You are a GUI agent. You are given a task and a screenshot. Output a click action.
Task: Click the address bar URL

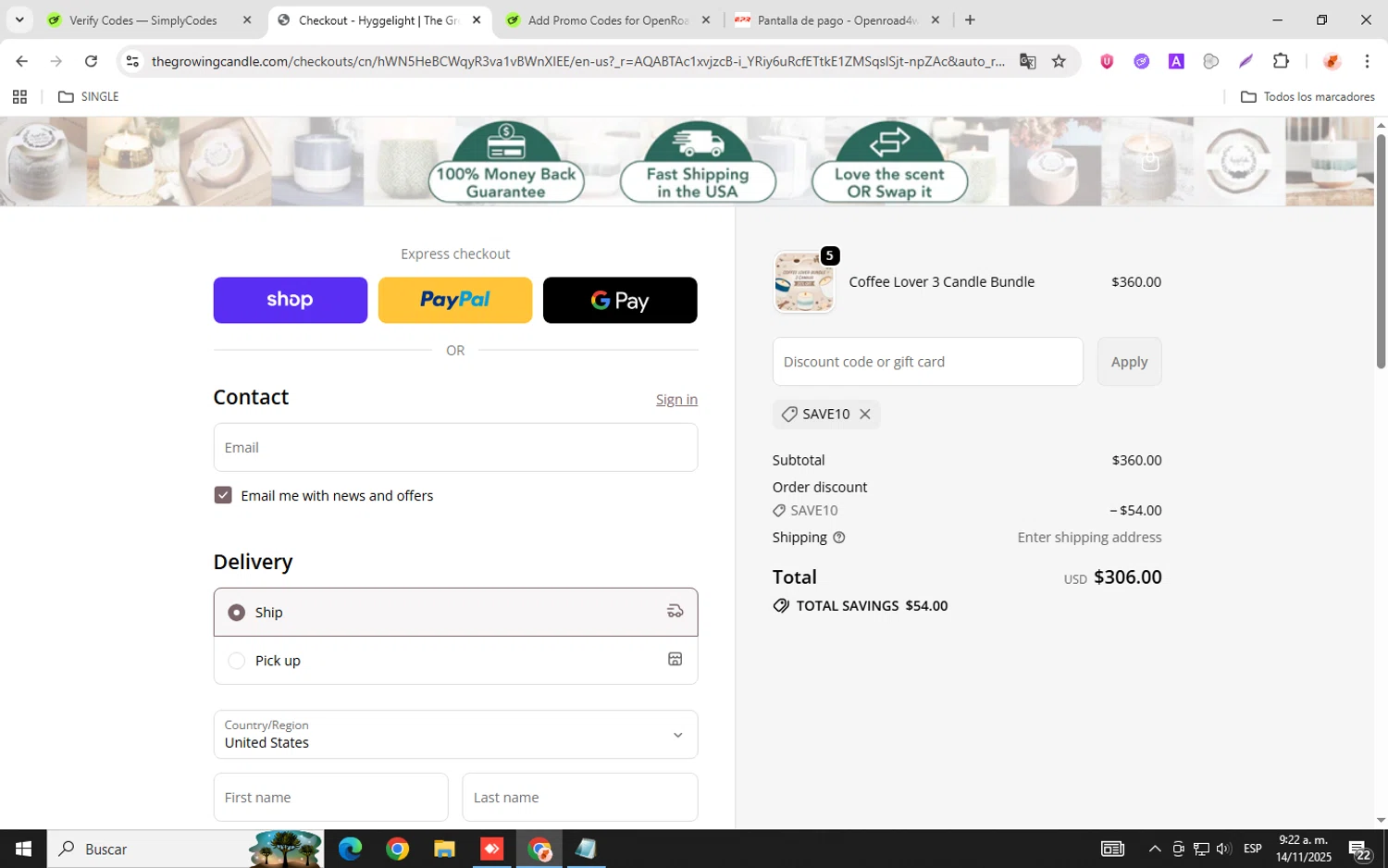click(578, 61)
